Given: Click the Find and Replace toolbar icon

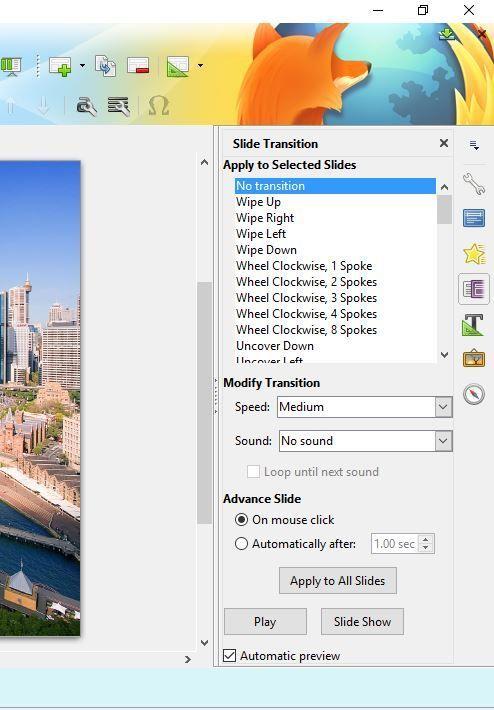Looking at the screenshot, I should click(x=86, y=106).
